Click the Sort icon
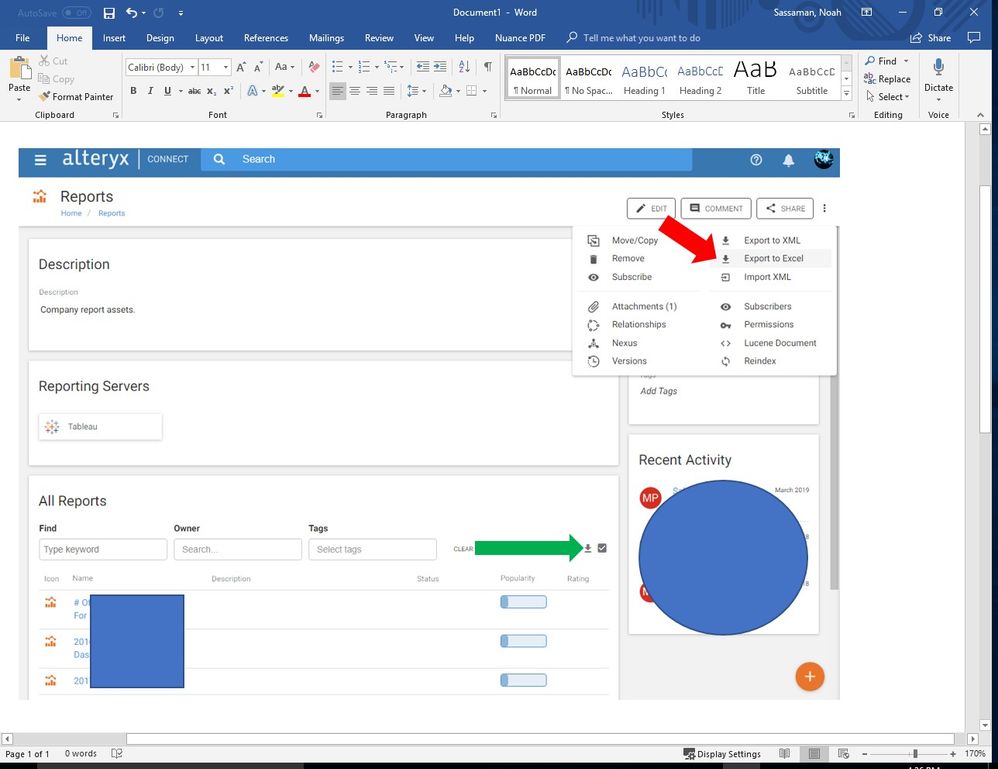This screenshot has width=998, height=769. [464, 67]
